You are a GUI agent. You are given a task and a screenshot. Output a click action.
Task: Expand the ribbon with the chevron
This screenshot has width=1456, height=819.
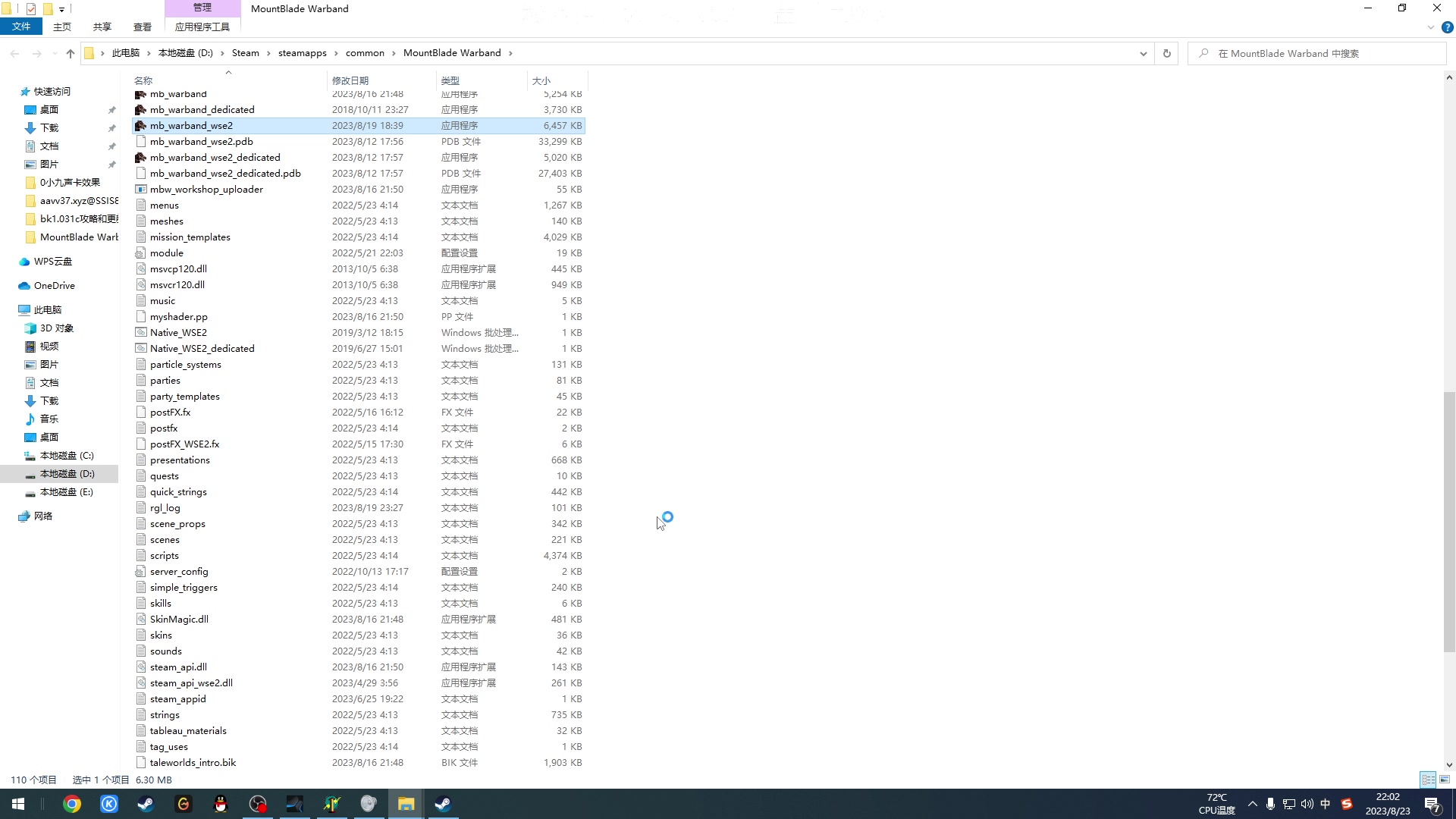click(1430, 27)
